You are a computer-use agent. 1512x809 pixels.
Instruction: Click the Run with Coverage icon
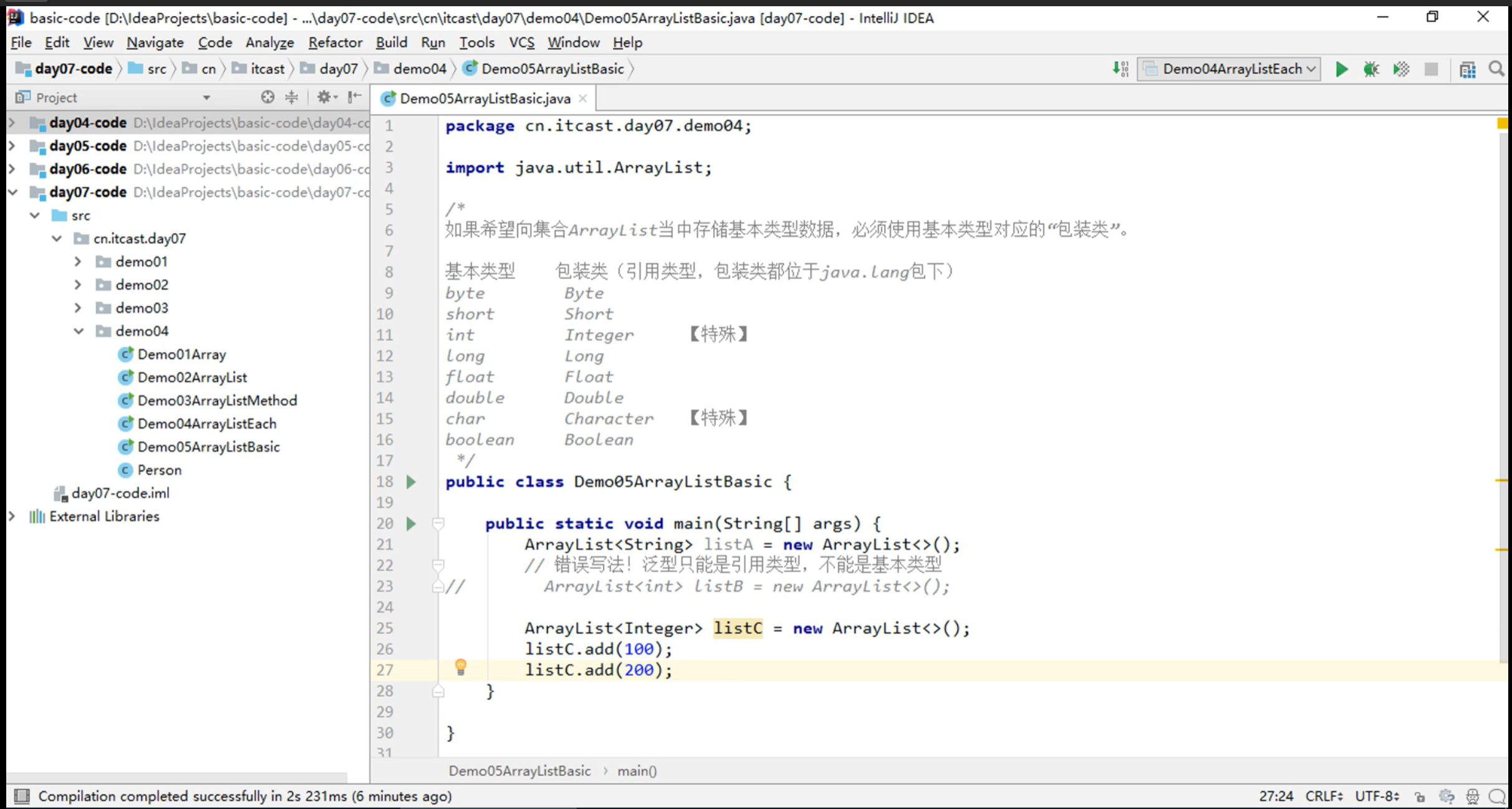(1401, 69)
